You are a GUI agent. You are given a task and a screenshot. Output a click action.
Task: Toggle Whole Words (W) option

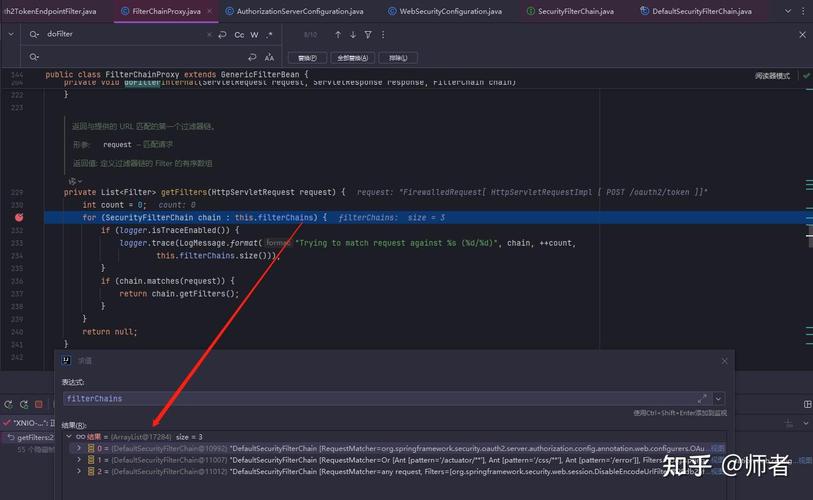click(254, 35)
